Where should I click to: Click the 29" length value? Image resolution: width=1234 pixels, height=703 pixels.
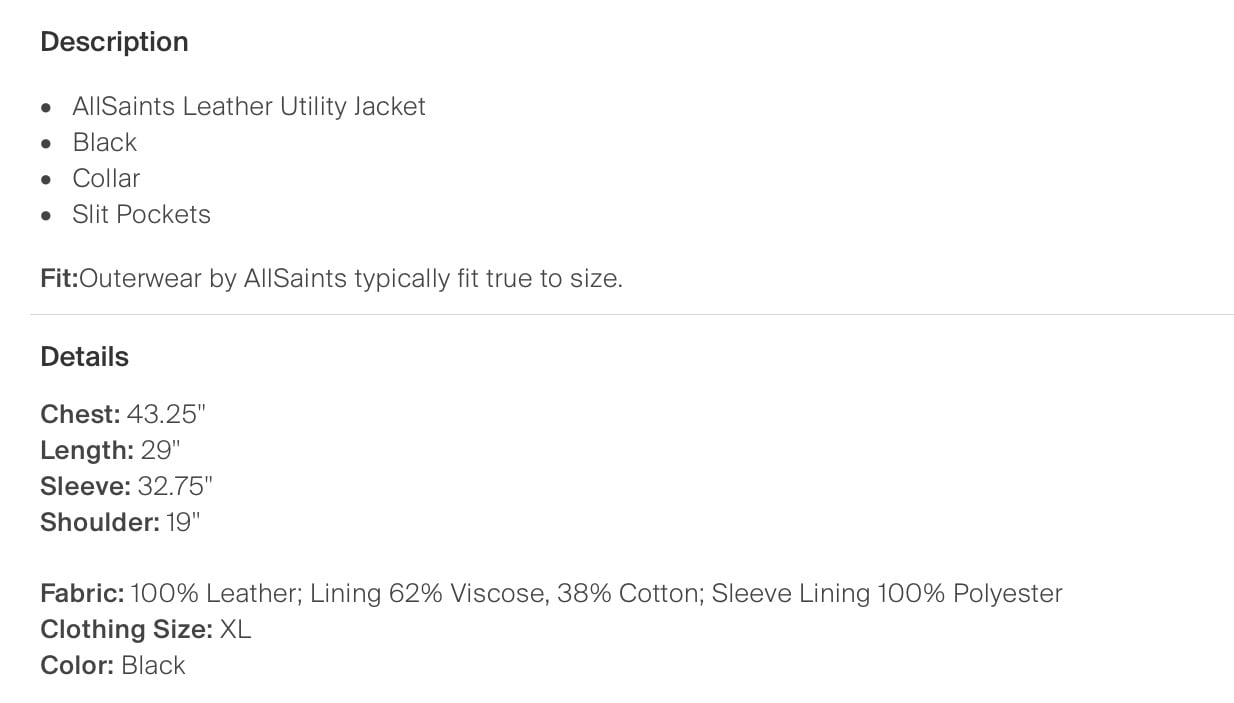click(161, 450)
